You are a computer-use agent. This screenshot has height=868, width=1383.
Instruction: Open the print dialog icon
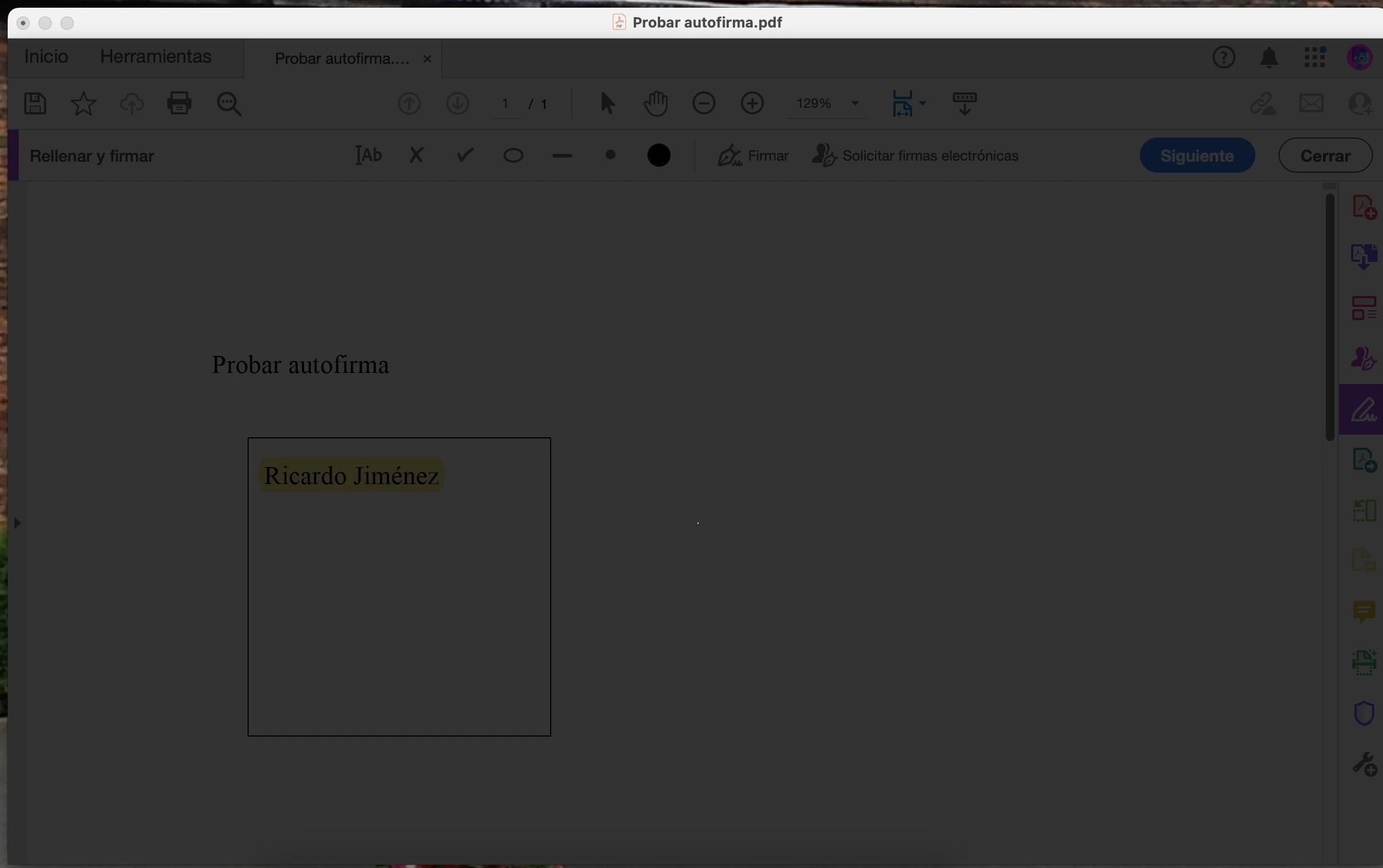179,104
